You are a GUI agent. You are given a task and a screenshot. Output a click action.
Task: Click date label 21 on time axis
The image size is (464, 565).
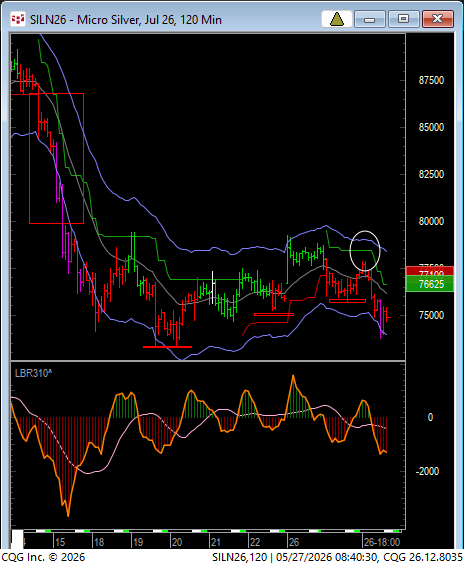tap(216, 542)
